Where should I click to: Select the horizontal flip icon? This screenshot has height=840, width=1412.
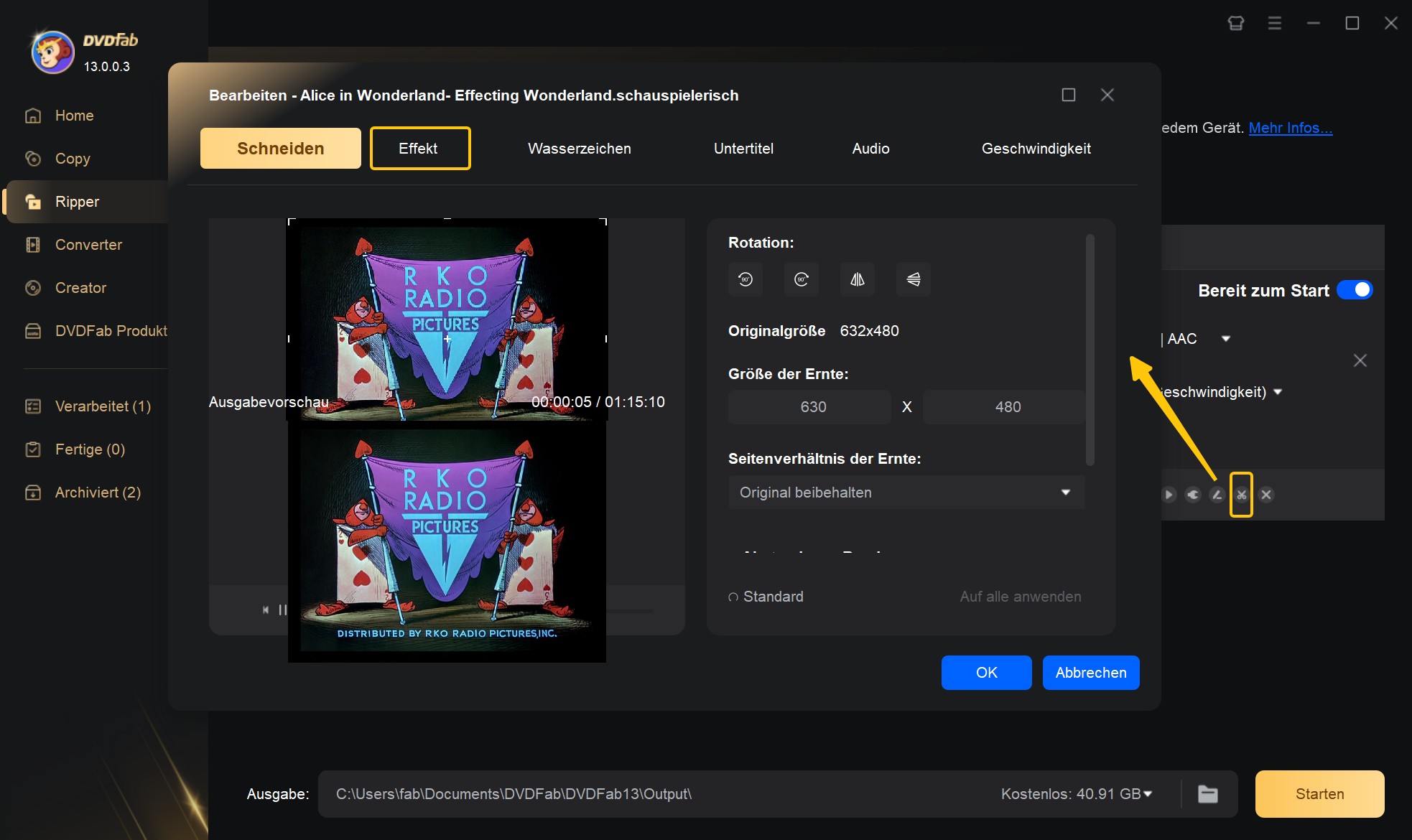[856, 279]
